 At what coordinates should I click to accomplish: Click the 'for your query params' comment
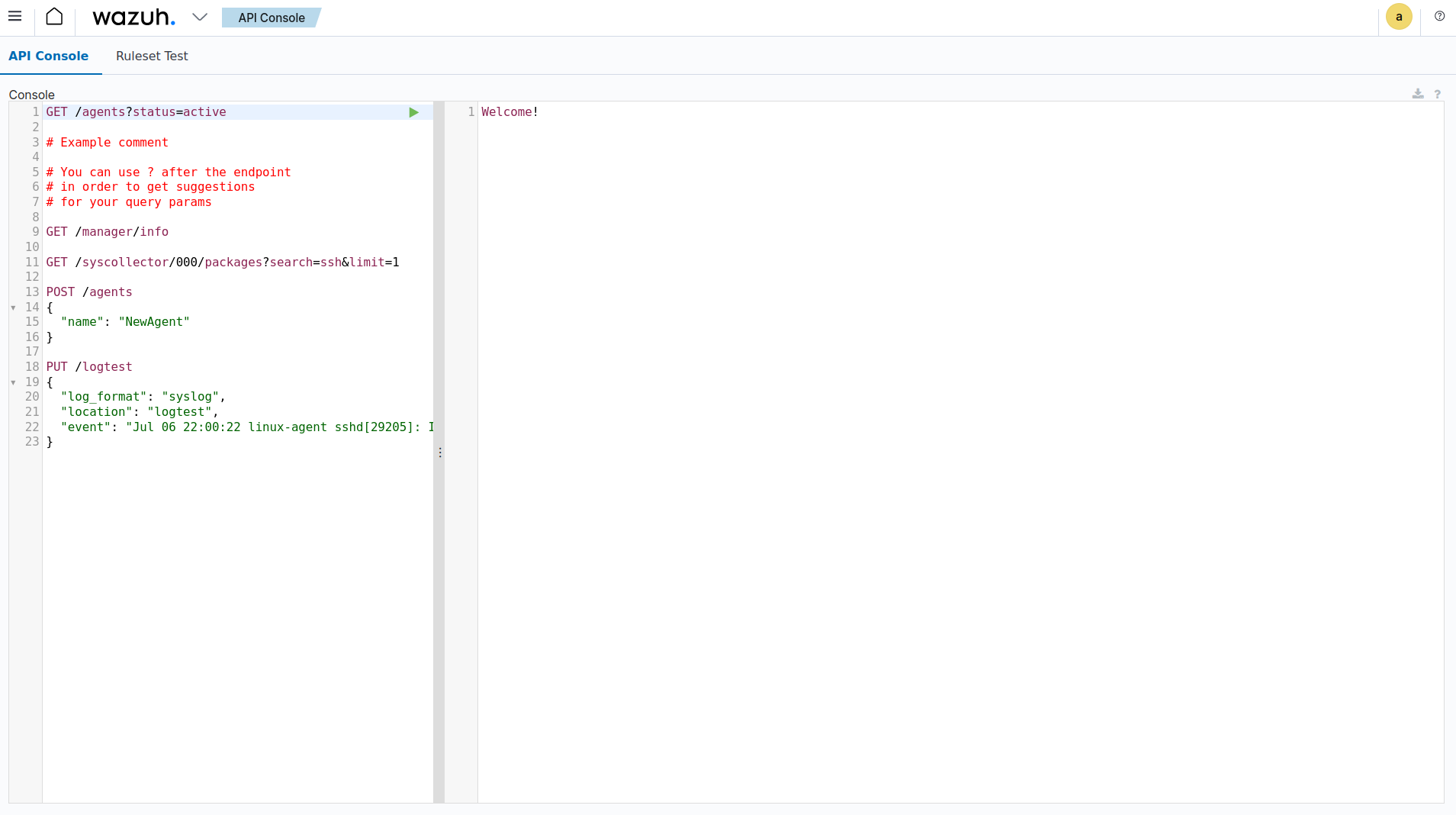pyautogui.click(x=129, y=202)
